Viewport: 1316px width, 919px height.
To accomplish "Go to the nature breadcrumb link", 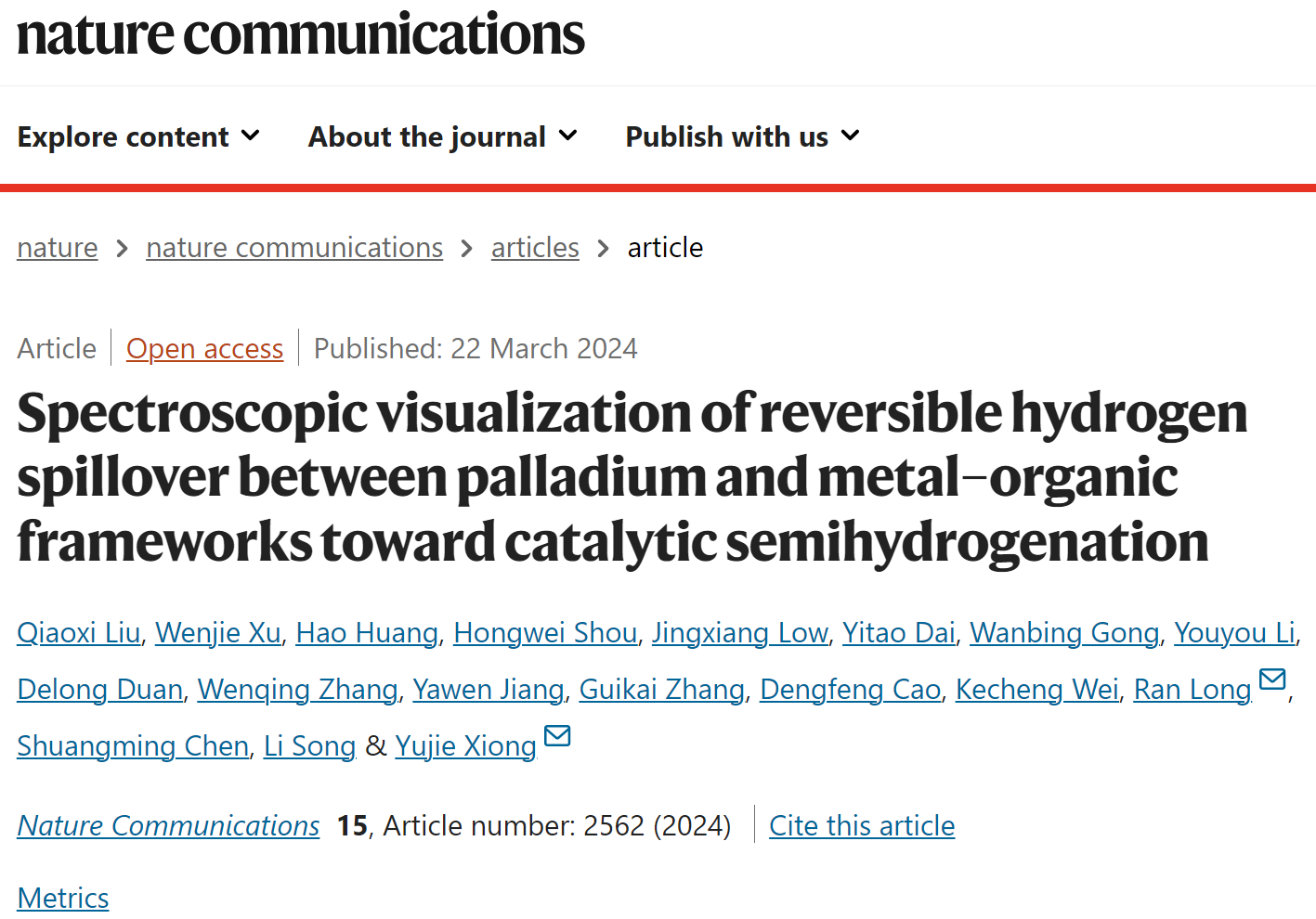I will point(58,248).
